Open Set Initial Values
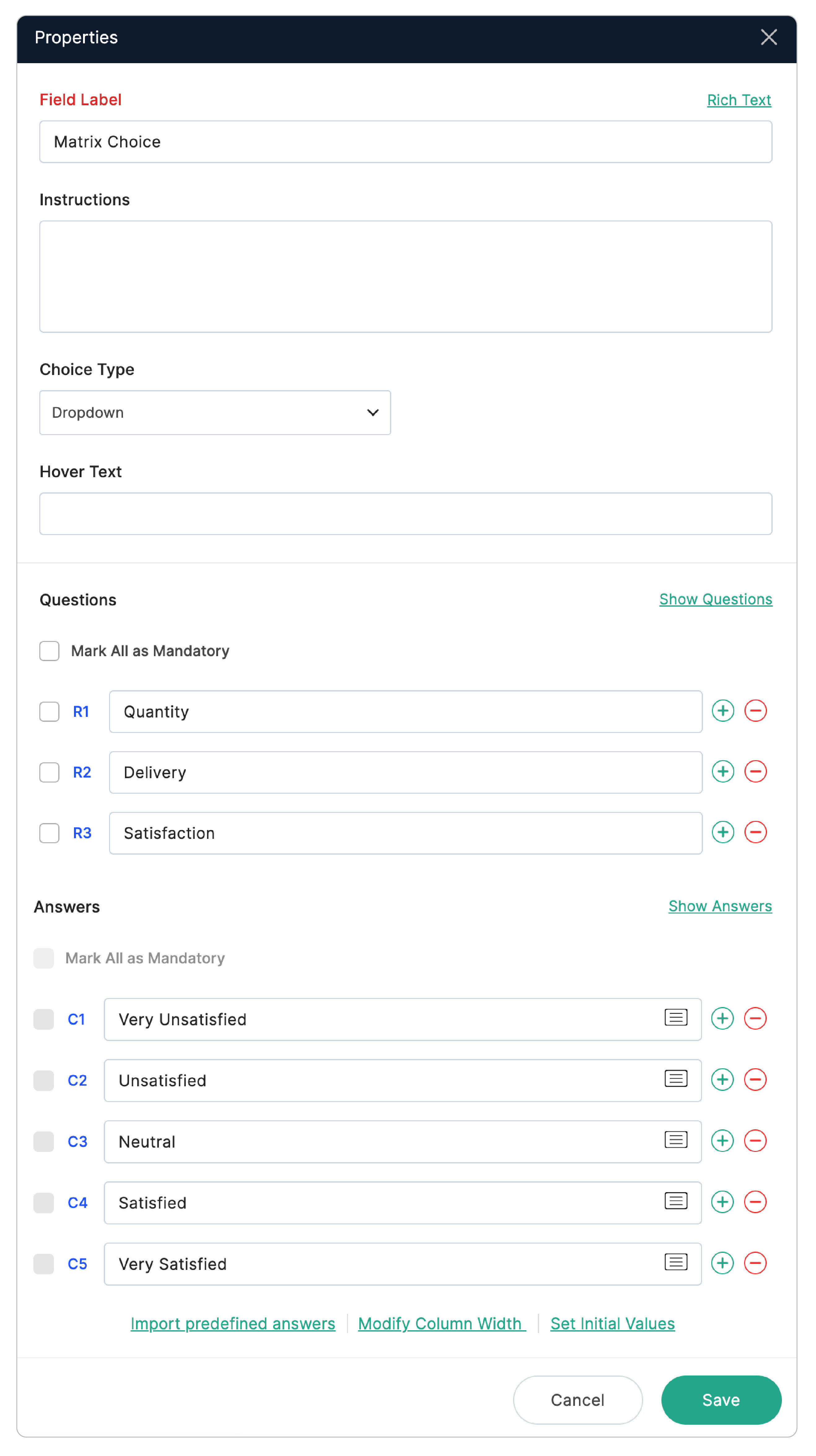 [612, 1323]
